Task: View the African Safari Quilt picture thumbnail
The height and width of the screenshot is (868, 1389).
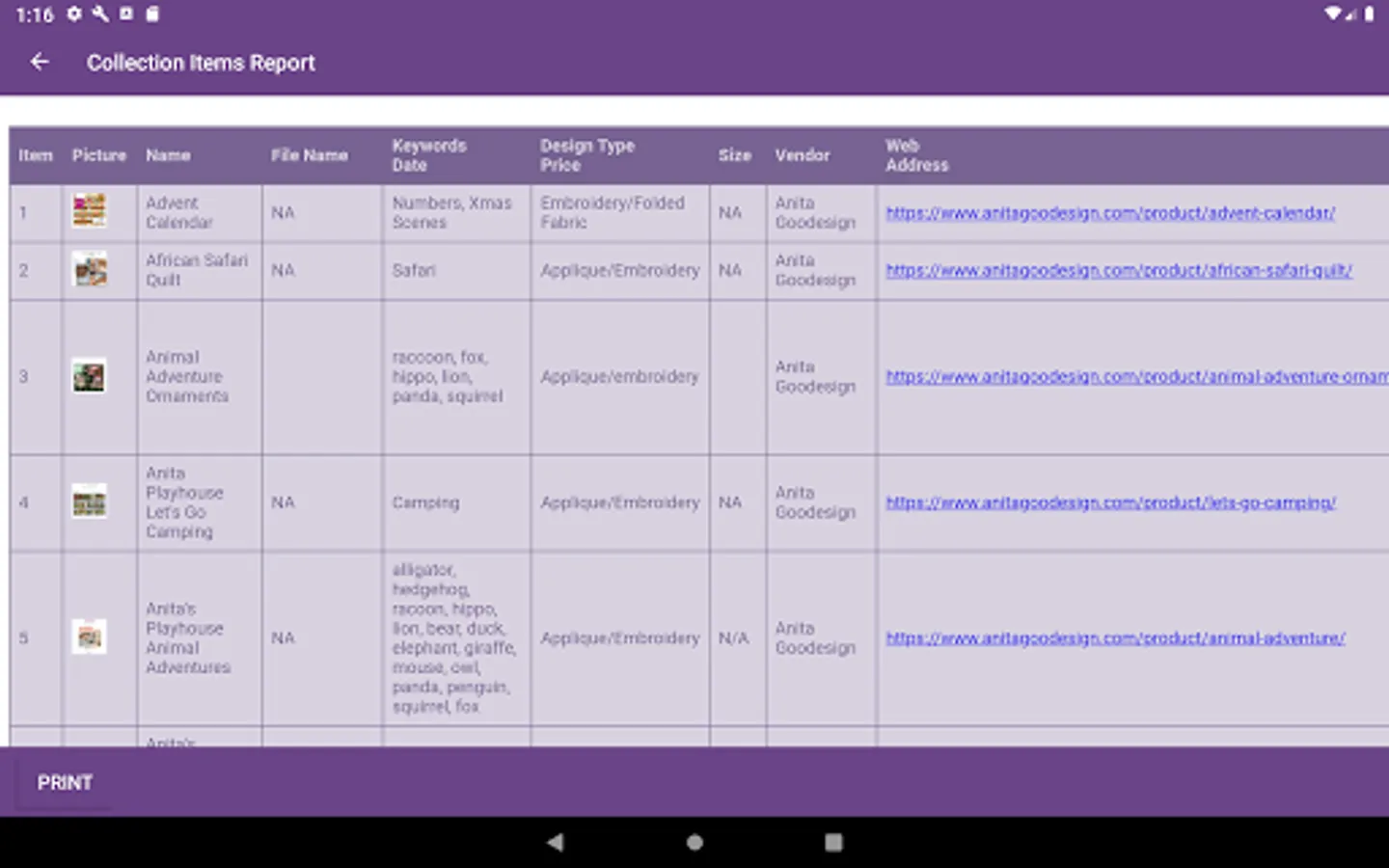Action: coord(90,270)
